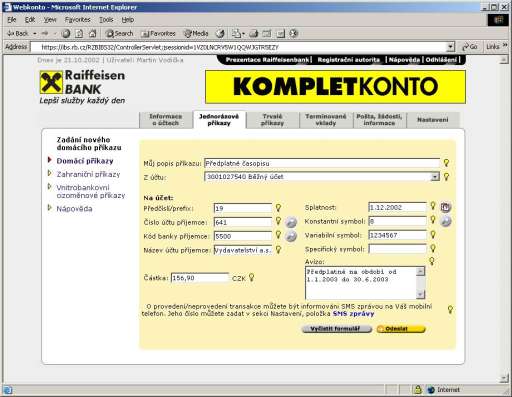This screenshot has width=512, height=397.
Task: Expand the Z účtu account dropdown
Action: [435, 177]
